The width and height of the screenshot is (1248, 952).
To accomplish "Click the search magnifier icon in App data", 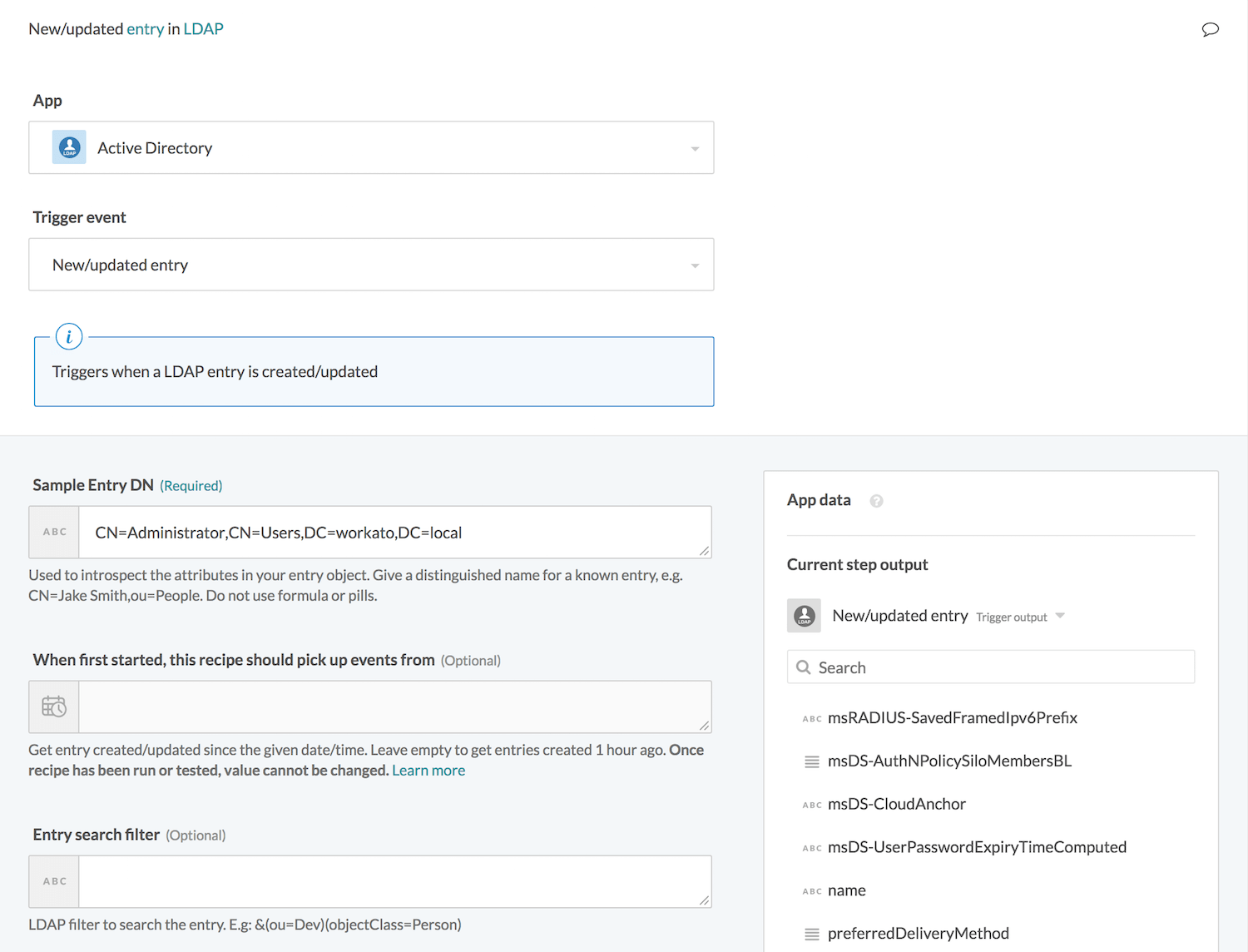I will (x=804, y=667).
